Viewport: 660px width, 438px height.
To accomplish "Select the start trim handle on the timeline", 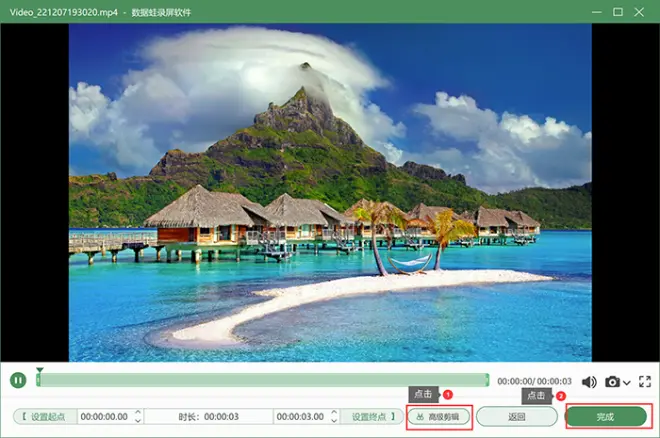I will 38,380.
